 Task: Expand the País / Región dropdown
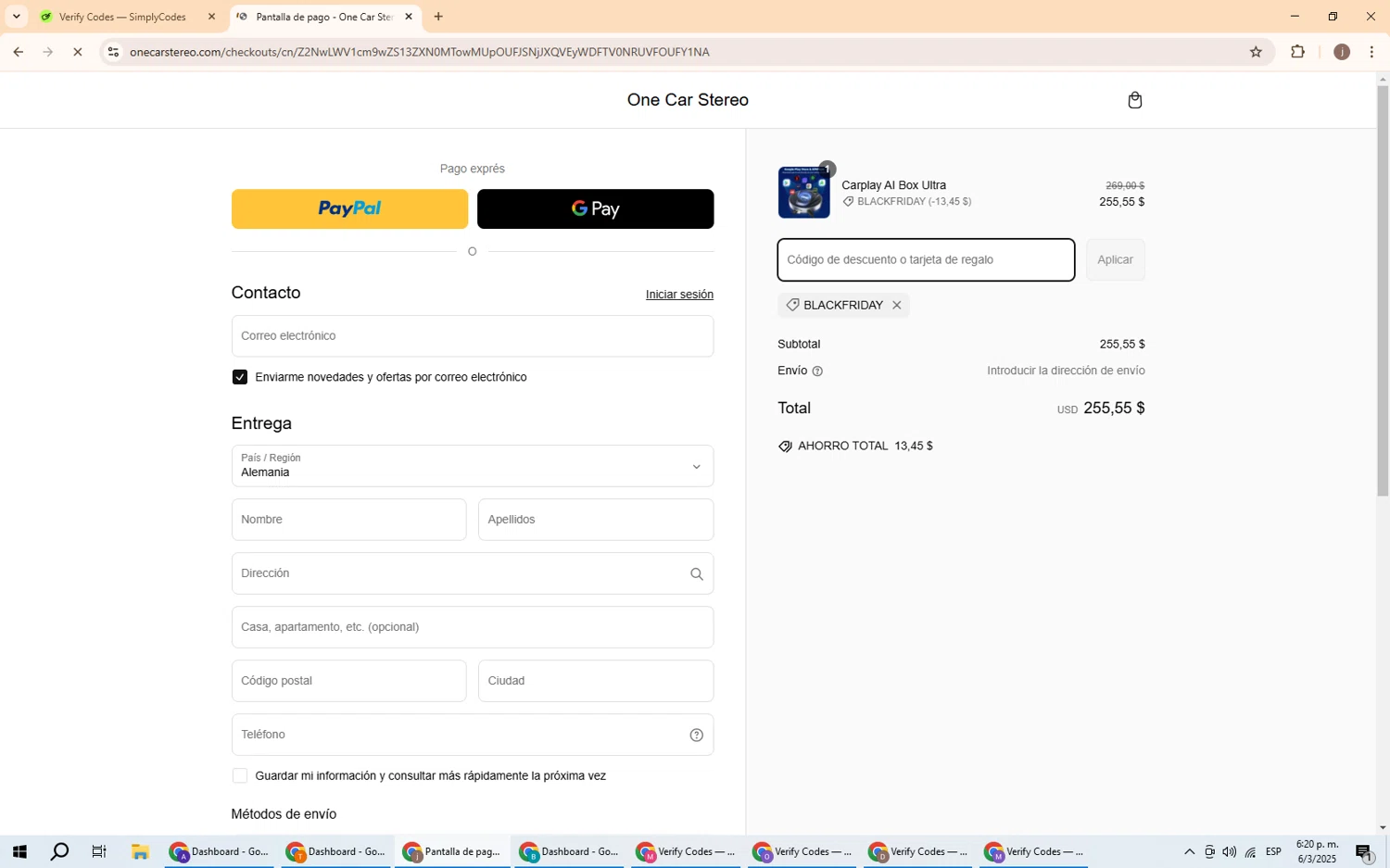tap(473, 466)
